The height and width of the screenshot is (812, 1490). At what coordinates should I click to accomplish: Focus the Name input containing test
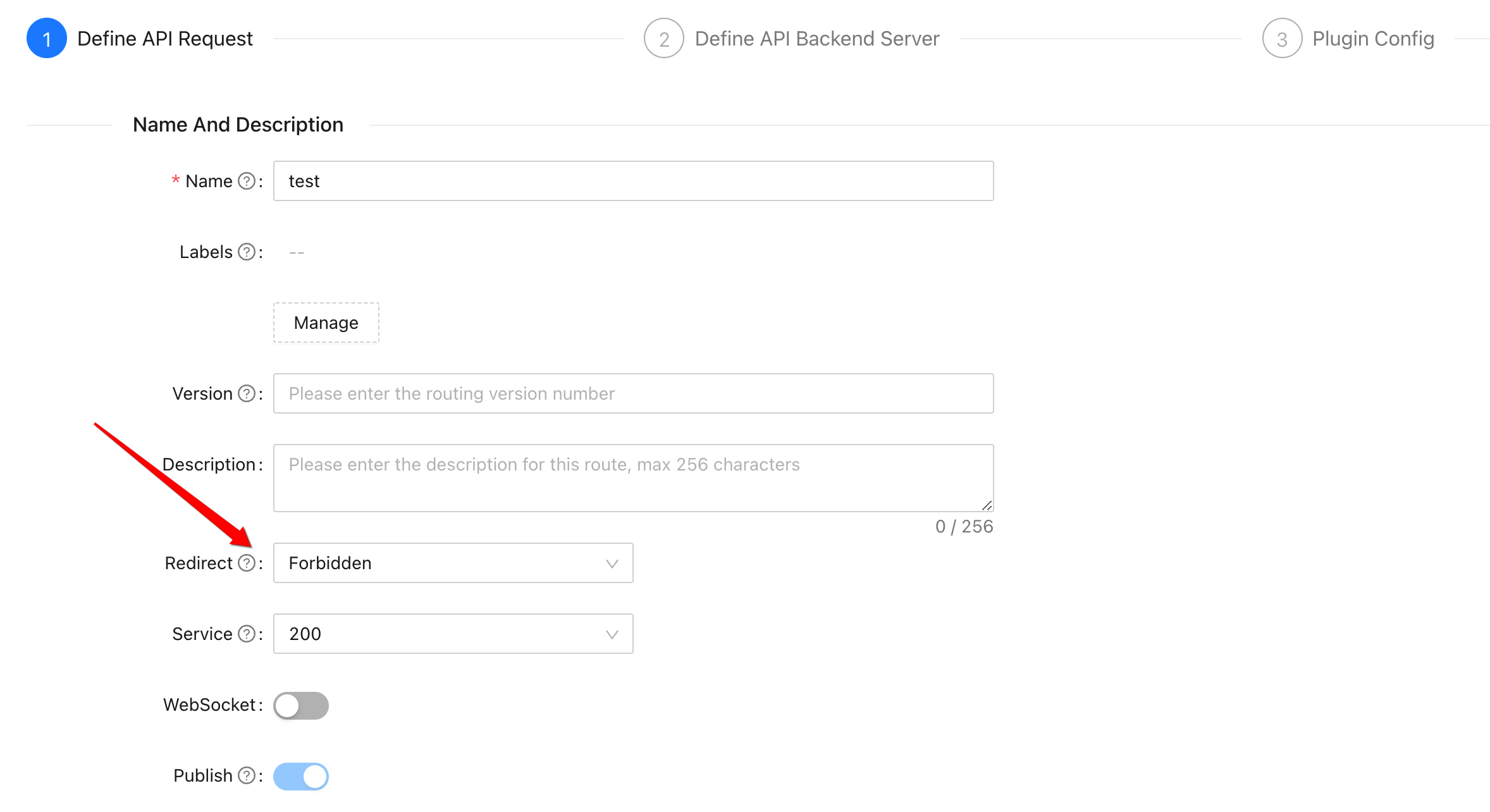(x=634, y=181)
